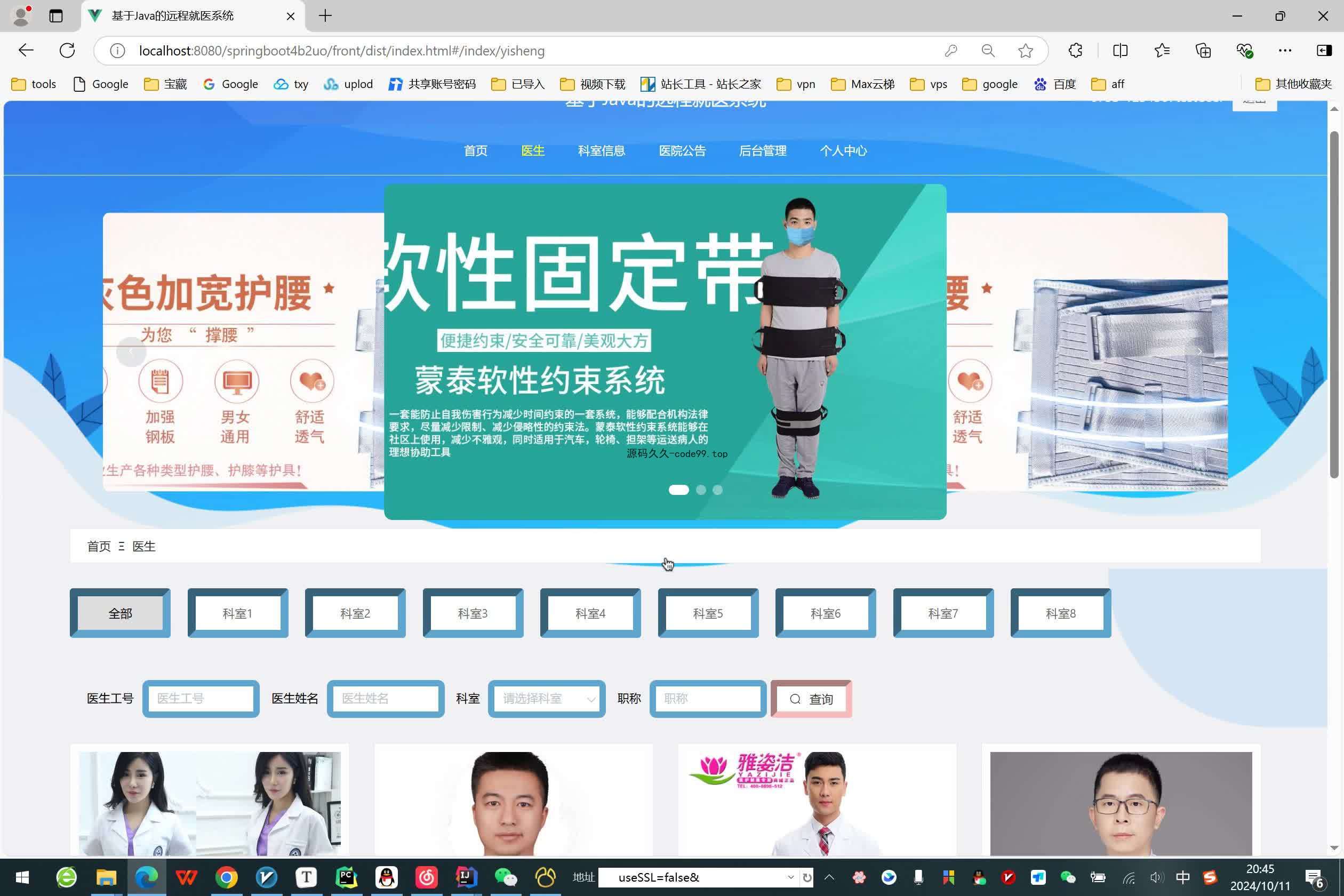Open the 已导入 bookmark folder
Viewport: 1344px width, 896px height.
tap(518, 84)
